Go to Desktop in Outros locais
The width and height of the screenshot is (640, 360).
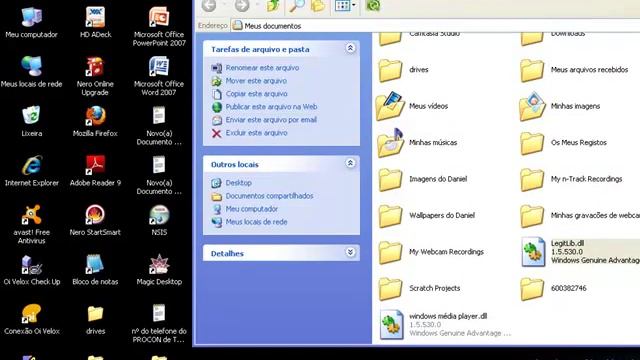tap(239, 183)
